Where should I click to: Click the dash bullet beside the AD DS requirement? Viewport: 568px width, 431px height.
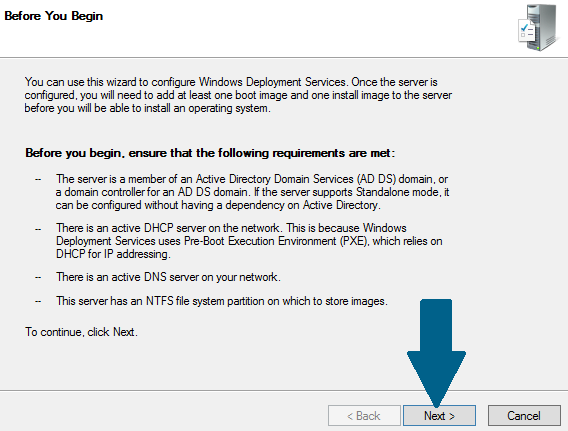(38, 179)
